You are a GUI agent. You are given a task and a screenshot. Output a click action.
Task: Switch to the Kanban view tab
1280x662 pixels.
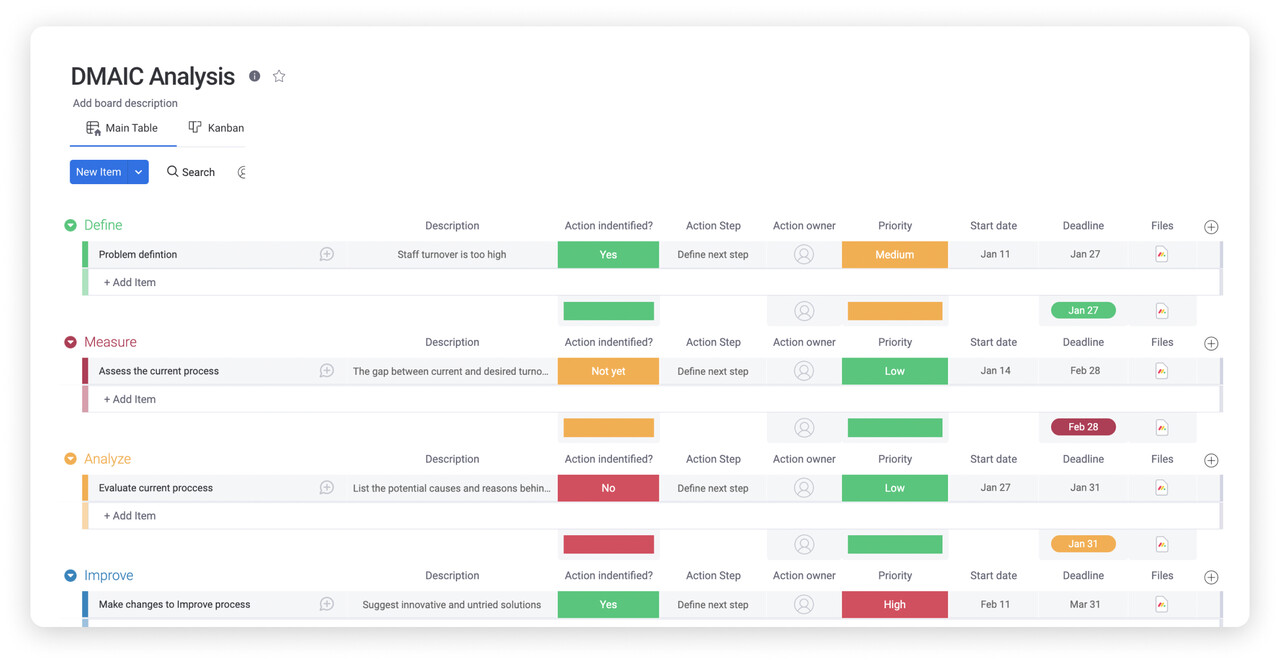(216, 128)
